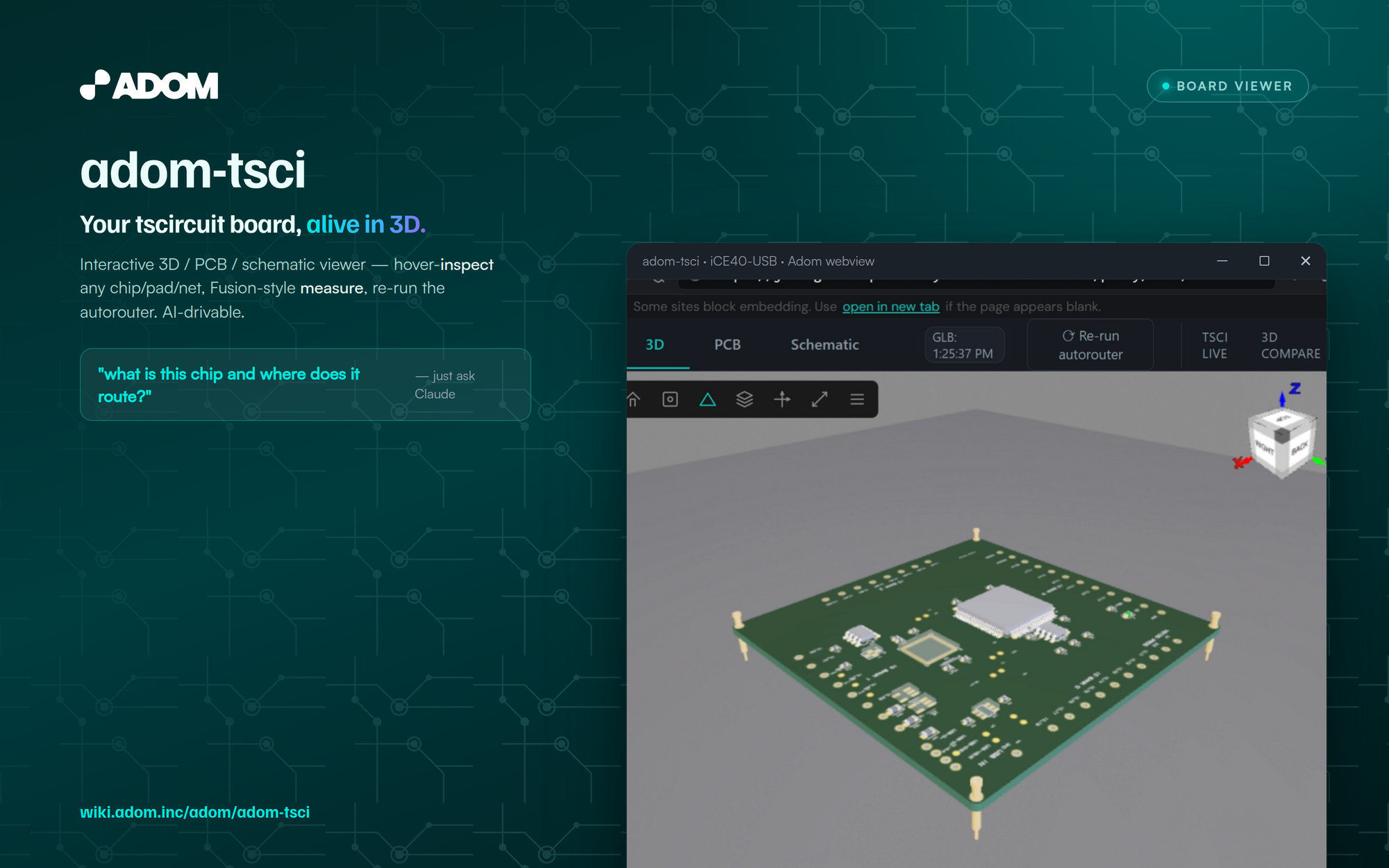The width and height of the screenshot is (1389, 868).
Task: Click the orientation cube gizmo
Action: click(x=1282, y=442)
